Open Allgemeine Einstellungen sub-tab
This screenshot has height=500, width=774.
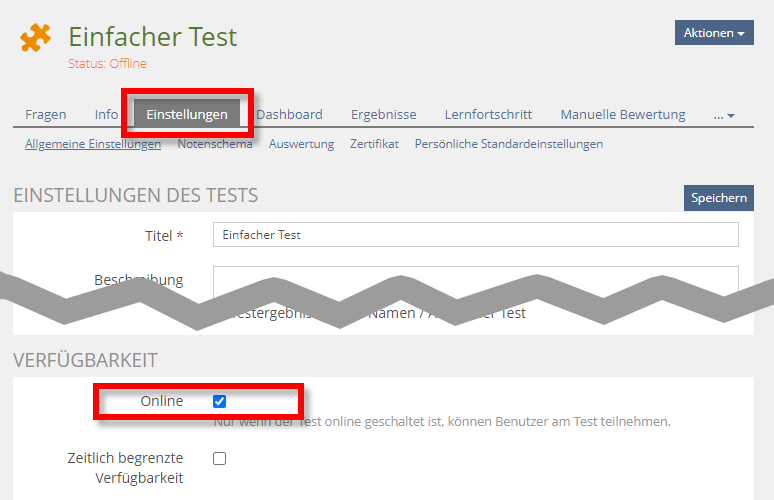coord(93,144)
